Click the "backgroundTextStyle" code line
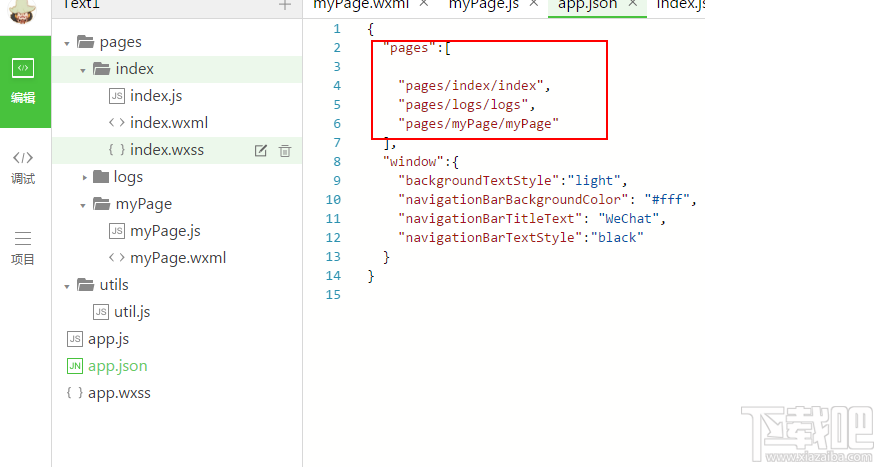 [x=512, y=181]
